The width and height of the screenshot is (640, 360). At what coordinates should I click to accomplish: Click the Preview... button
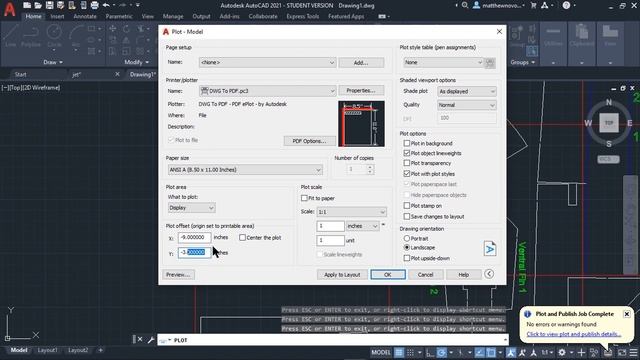click(178, 275)
